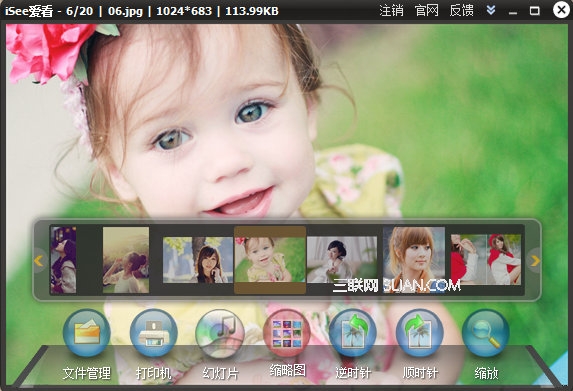573x391 pixels.
Task: Click the 反馈 feedback link
Action: click(x=462, y=11)
